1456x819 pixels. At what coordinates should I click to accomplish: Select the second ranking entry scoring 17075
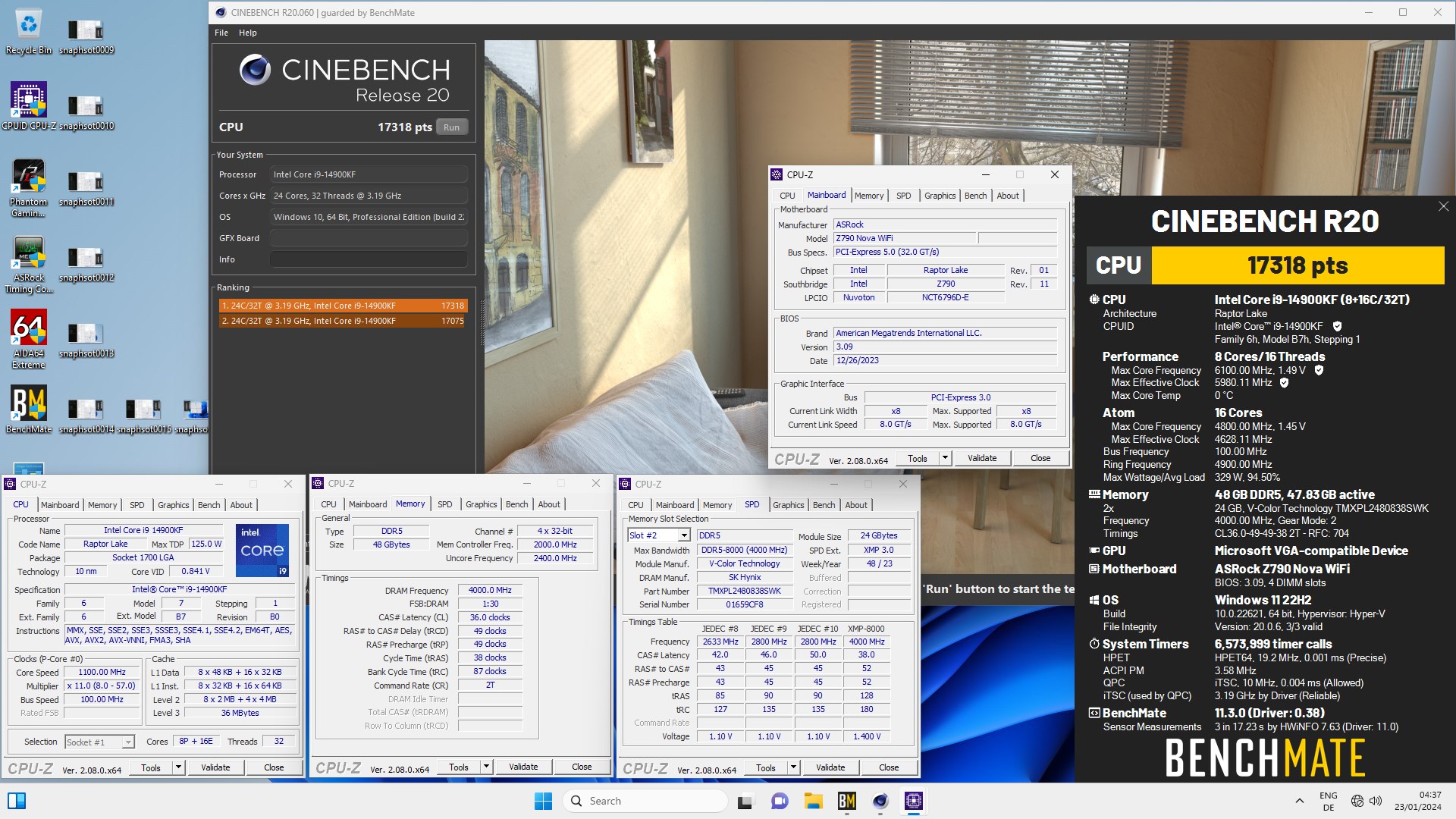click(343, 321)
